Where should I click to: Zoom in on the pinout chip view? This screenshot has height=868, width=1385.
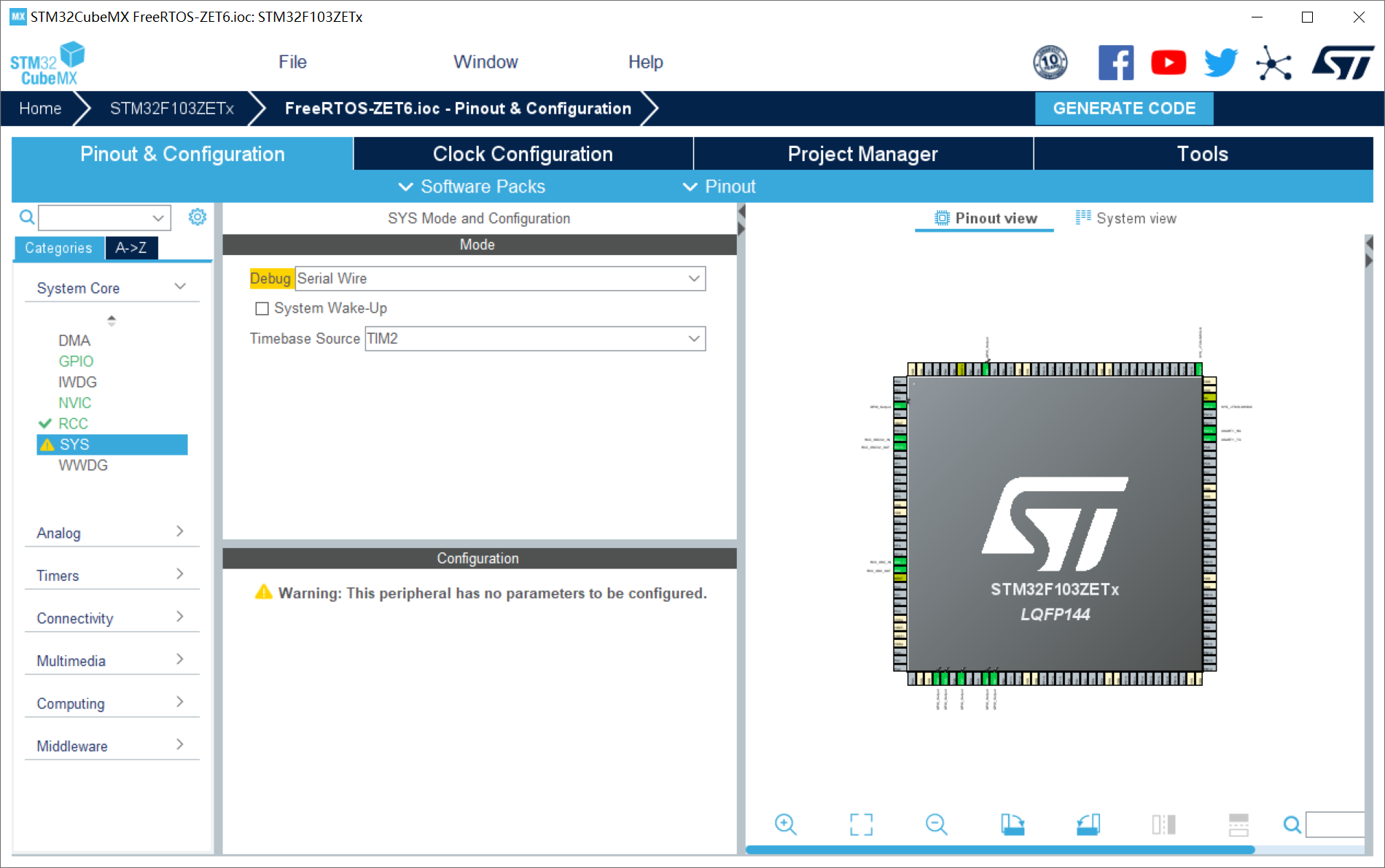785,824
